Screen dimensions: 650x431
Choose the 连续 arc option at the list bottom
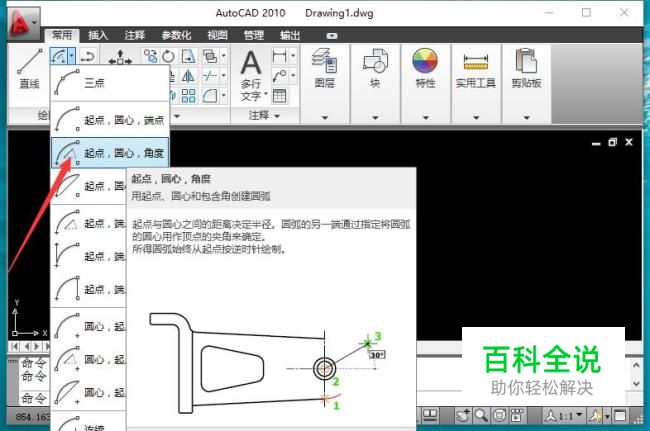tap(88, 422)
